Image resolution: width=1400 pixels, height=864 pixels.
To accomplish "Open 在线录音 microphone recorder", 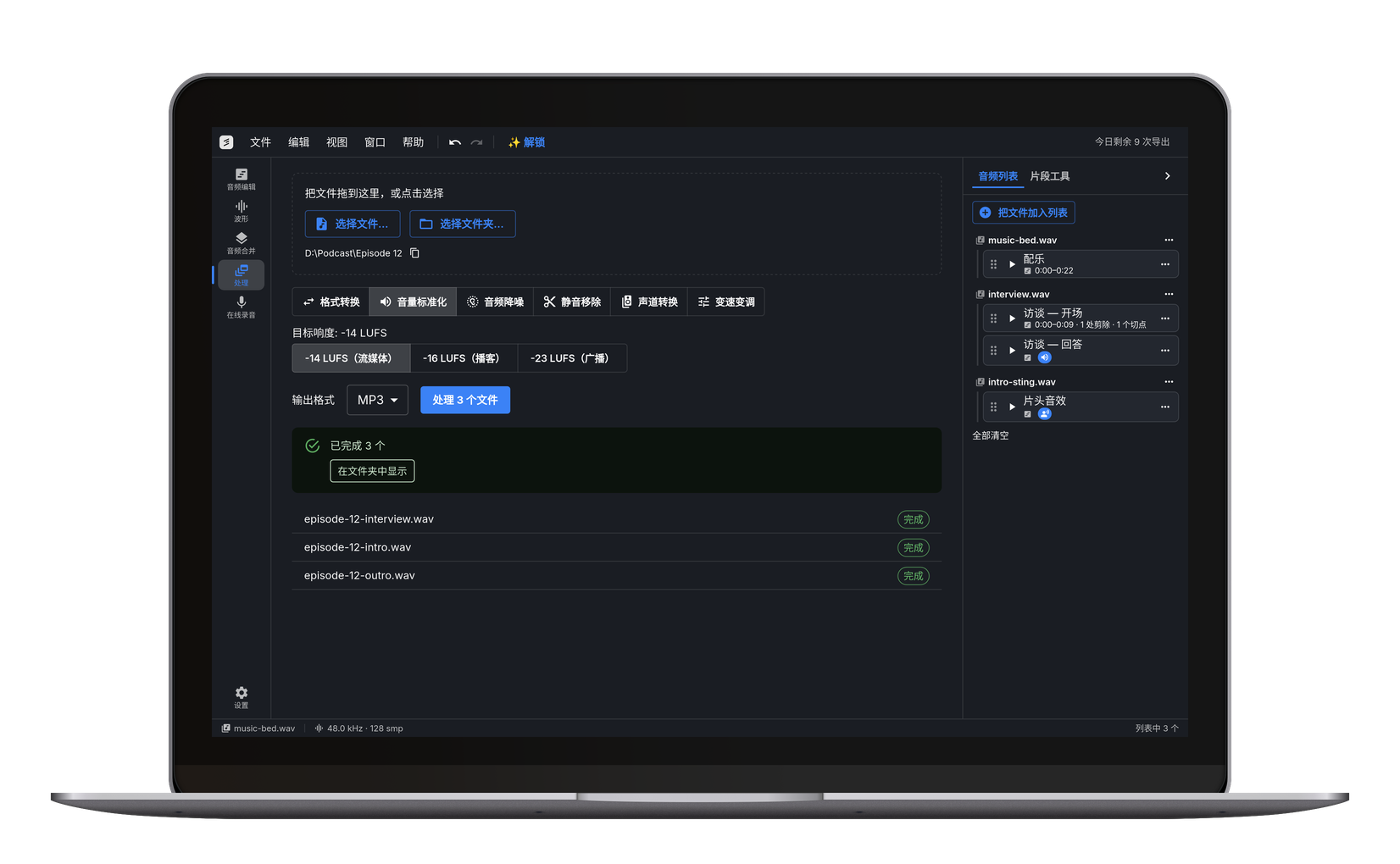I will (x=241, y=307).
